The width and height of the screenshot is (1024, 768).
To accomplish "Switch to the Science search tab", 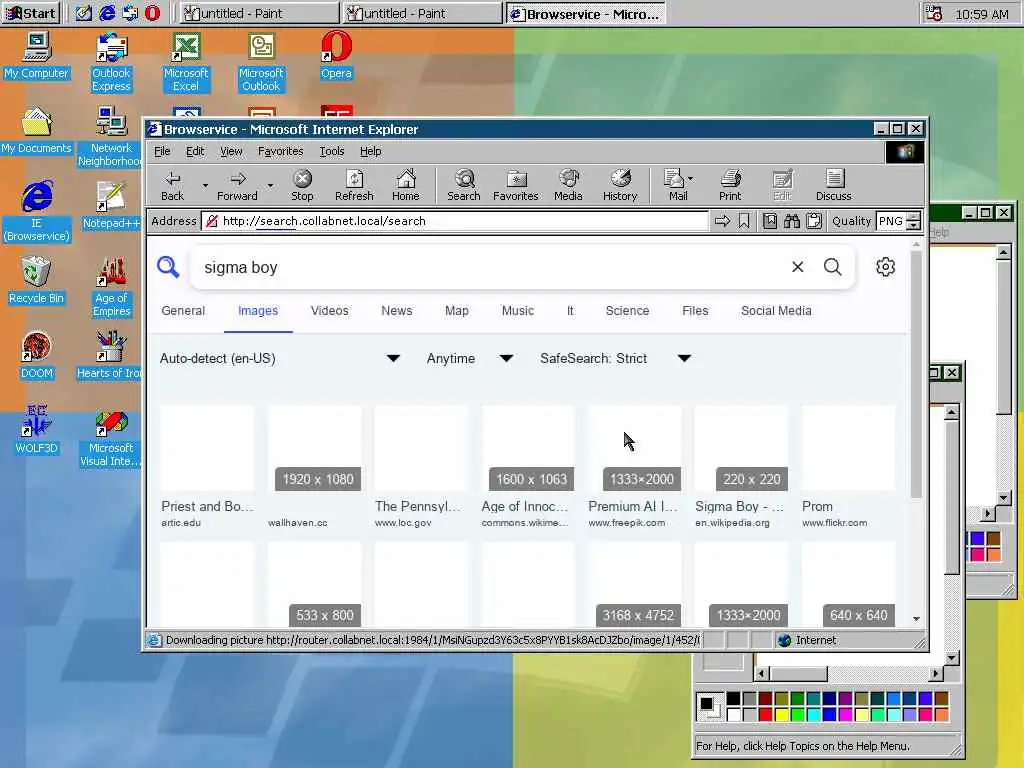I will (x=627, y=311).
